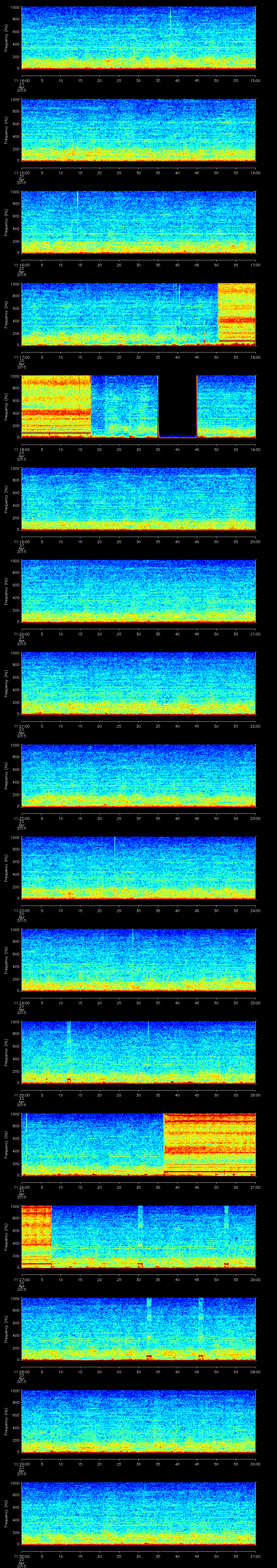
Task: Click the 23:00 end time label
Action: pos(255,818)
